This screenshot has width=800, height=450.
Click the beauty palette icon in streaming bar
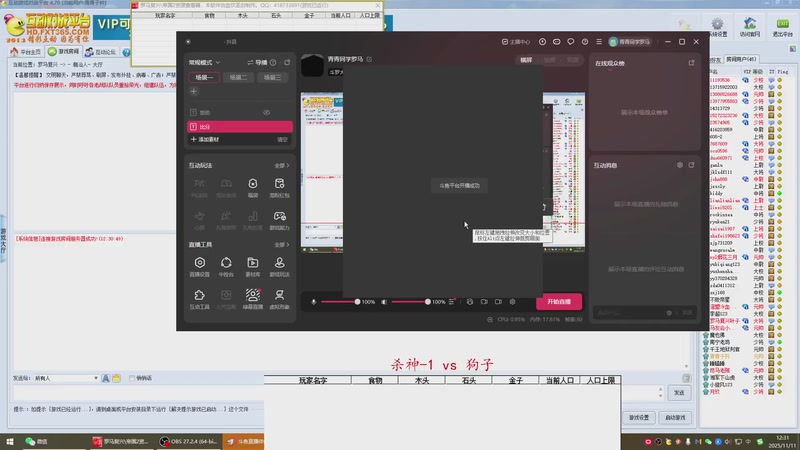pyautogui.click(x=470, y=302)
